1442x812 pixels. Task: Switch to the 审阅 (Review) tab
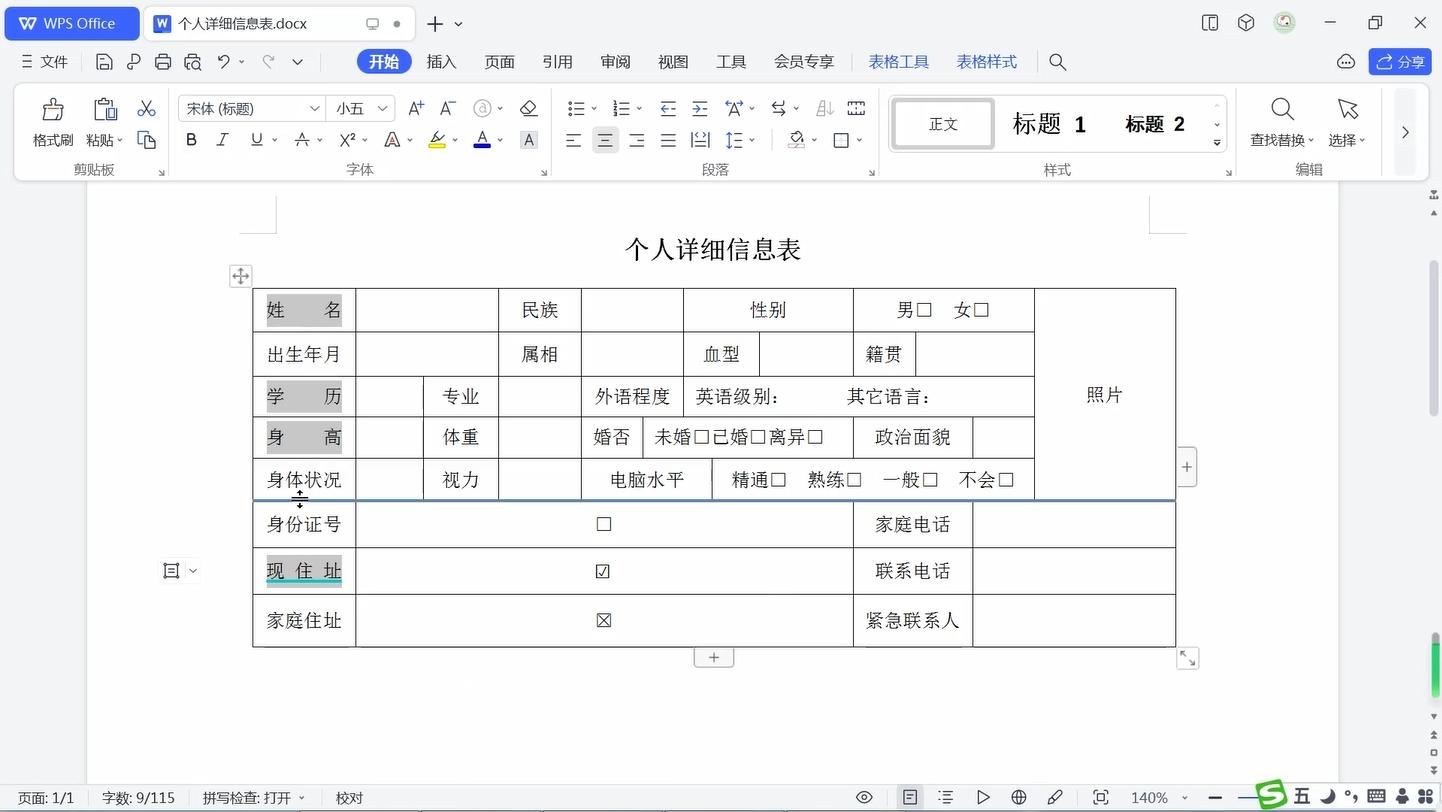point(615,62)
